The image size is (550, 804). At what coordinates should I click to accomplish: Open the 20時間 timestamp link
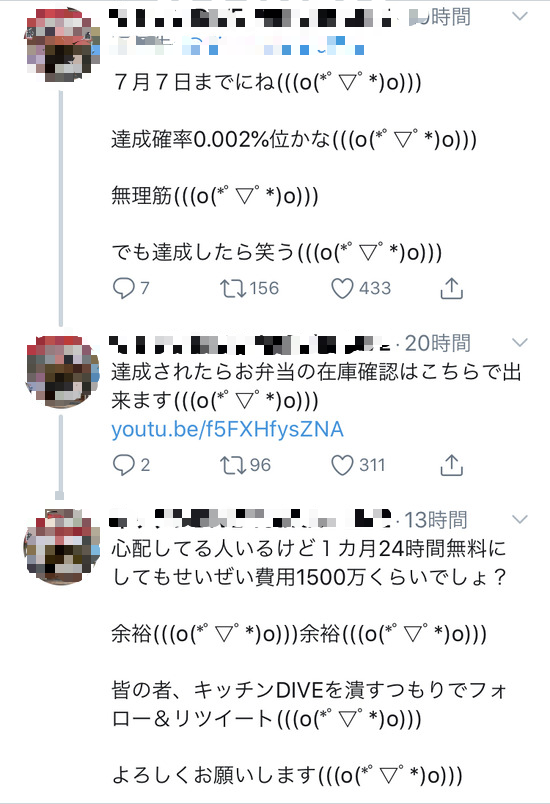pyautogui.click(x=437, y=343)
